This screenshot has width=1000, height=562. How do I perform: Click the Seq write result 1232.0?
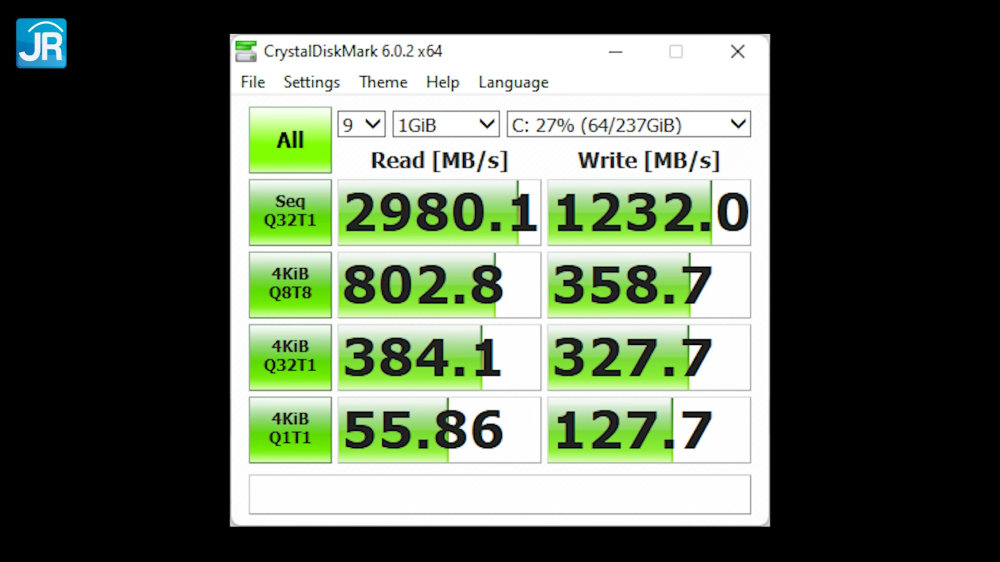(x=649, y=212)
